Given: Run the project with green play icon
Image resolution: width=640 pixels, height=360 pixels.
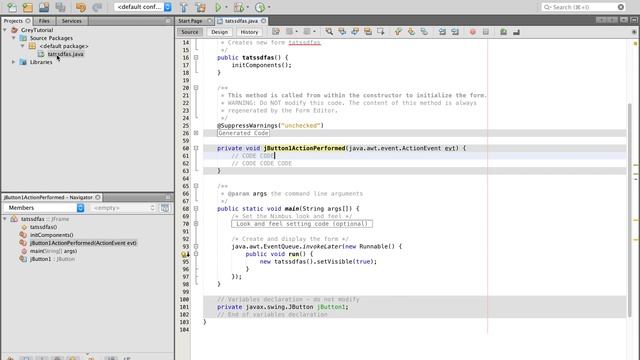Looking at the screenshot, I should pyautogui.click(x=218, y=7).
